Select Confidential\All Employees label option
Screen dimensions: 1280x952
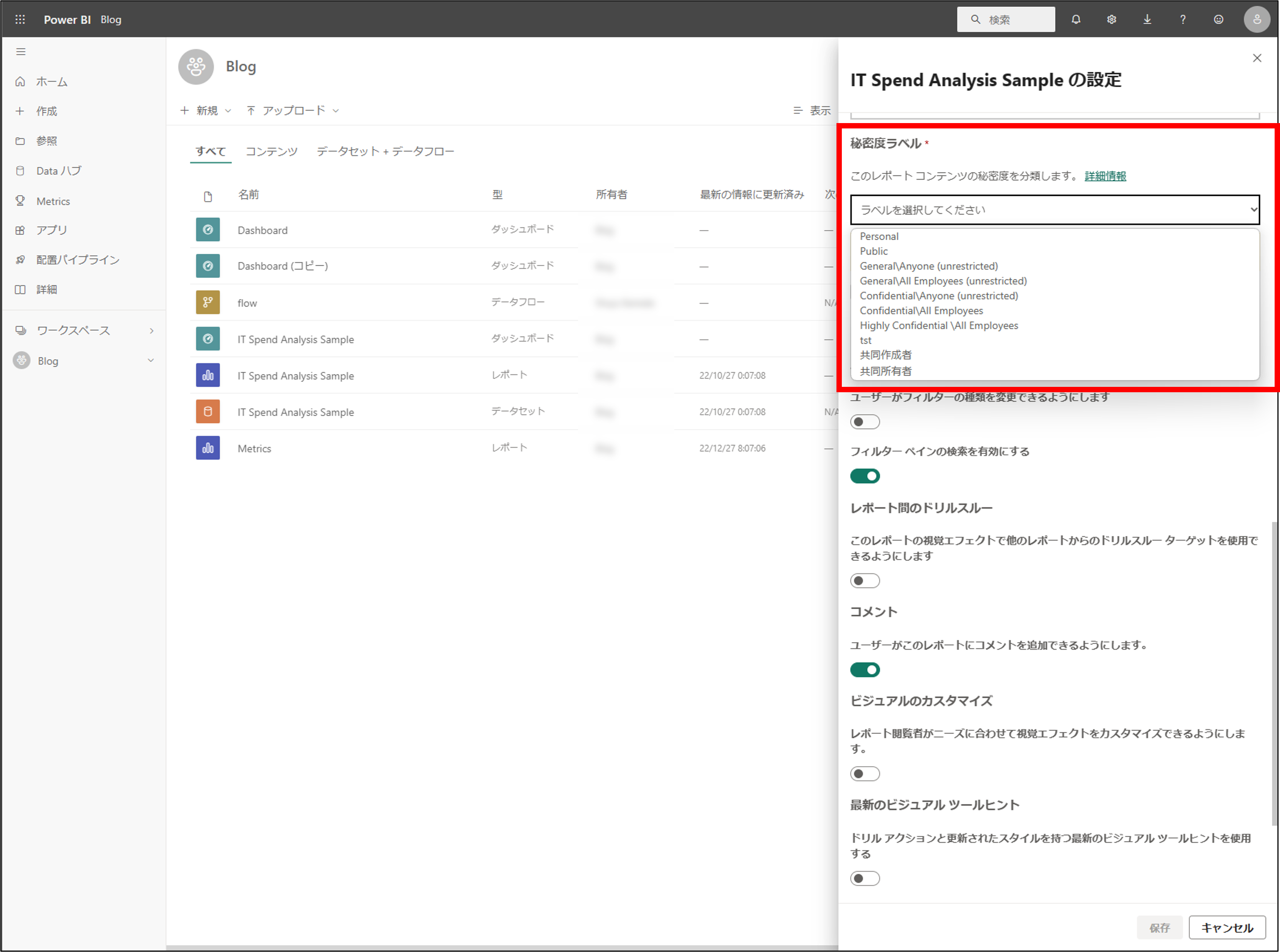[921, 311]
